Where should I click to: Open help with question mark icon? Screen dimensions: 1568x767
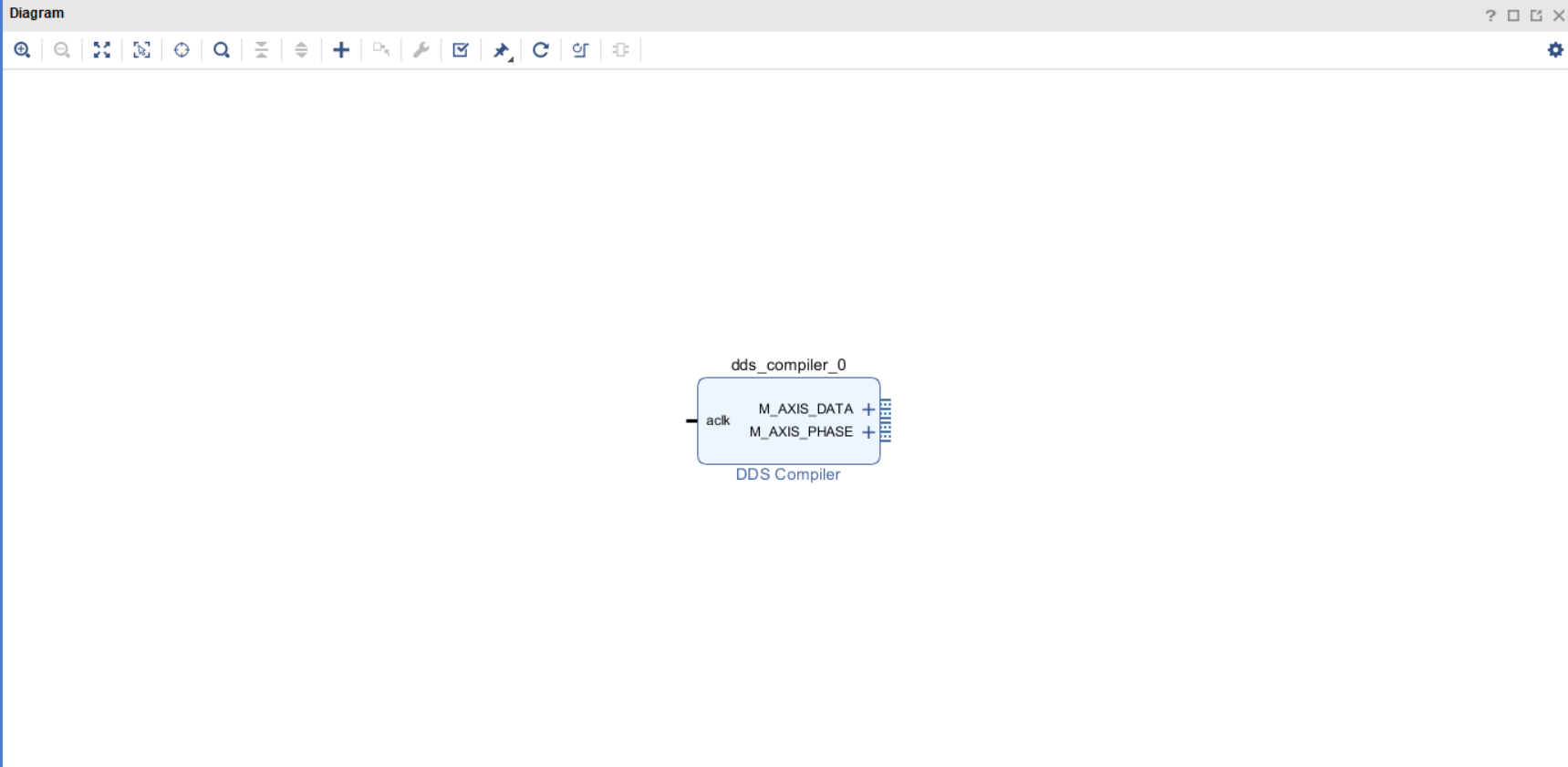[x=1490, y=16]
